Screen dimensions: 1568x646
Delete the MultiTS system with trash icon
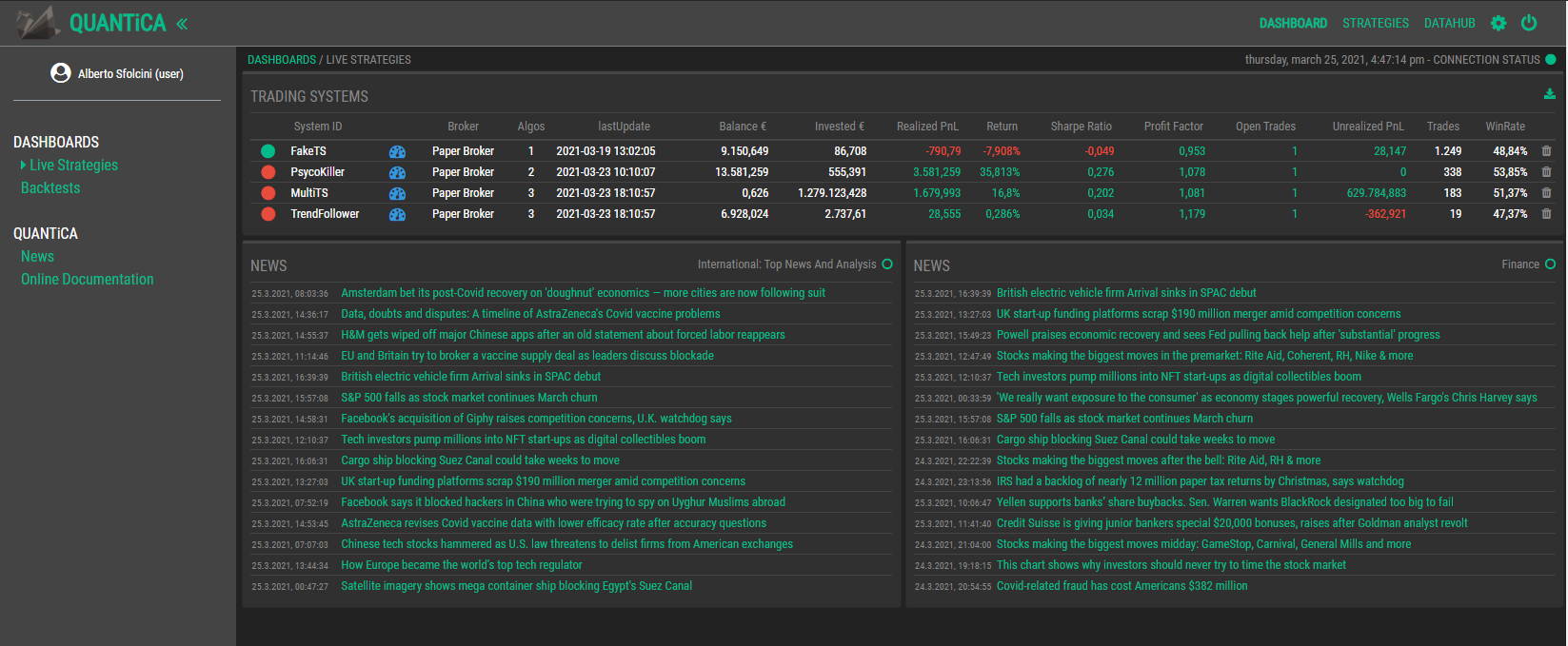[1546, 193]
